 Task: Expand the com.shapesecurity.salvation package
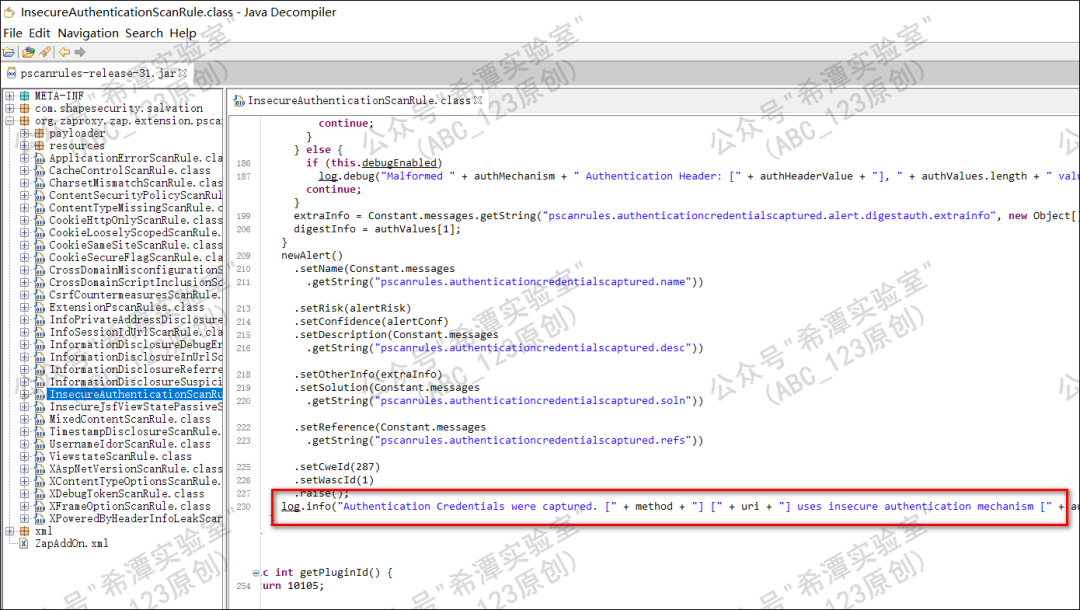(x=10, y=108)
